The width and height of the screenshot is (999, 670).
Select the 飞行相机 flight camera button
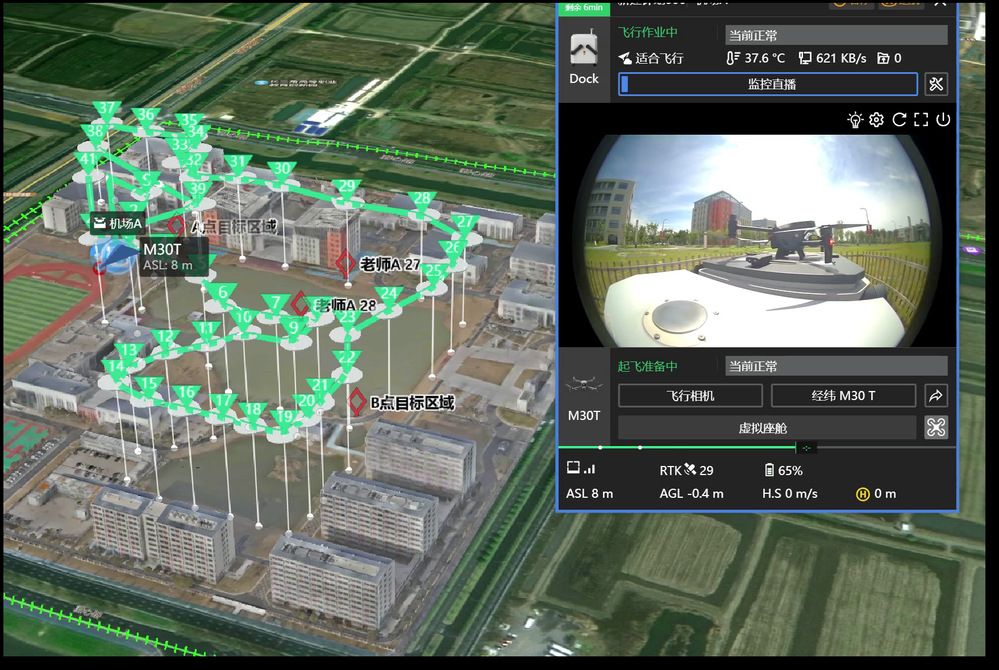click(690, 395)
